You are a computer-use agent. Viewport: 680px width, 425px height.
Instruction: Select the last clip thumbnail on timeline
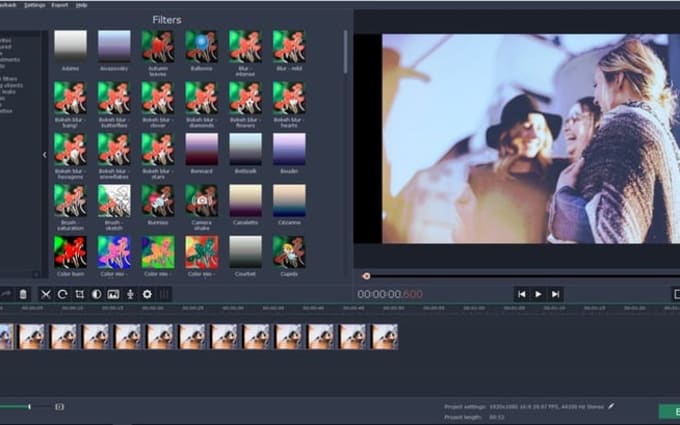[x=384, y=337]
